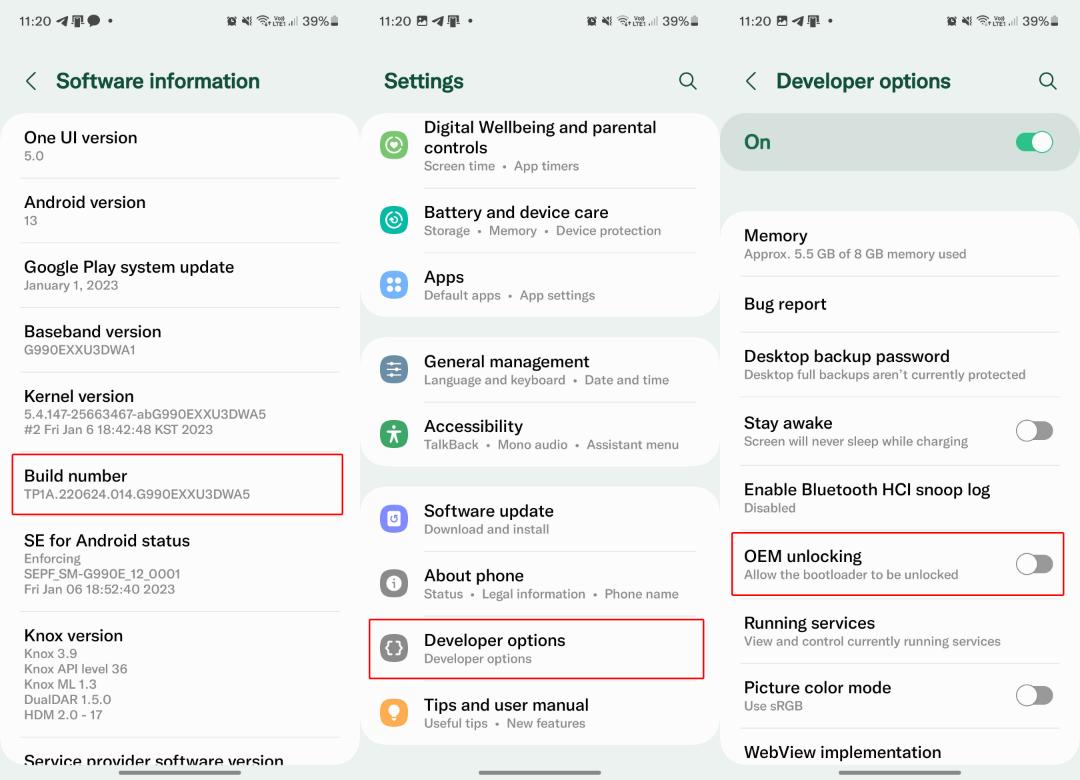
Task: Turn off Developer options master switch
Action: 1034,142
